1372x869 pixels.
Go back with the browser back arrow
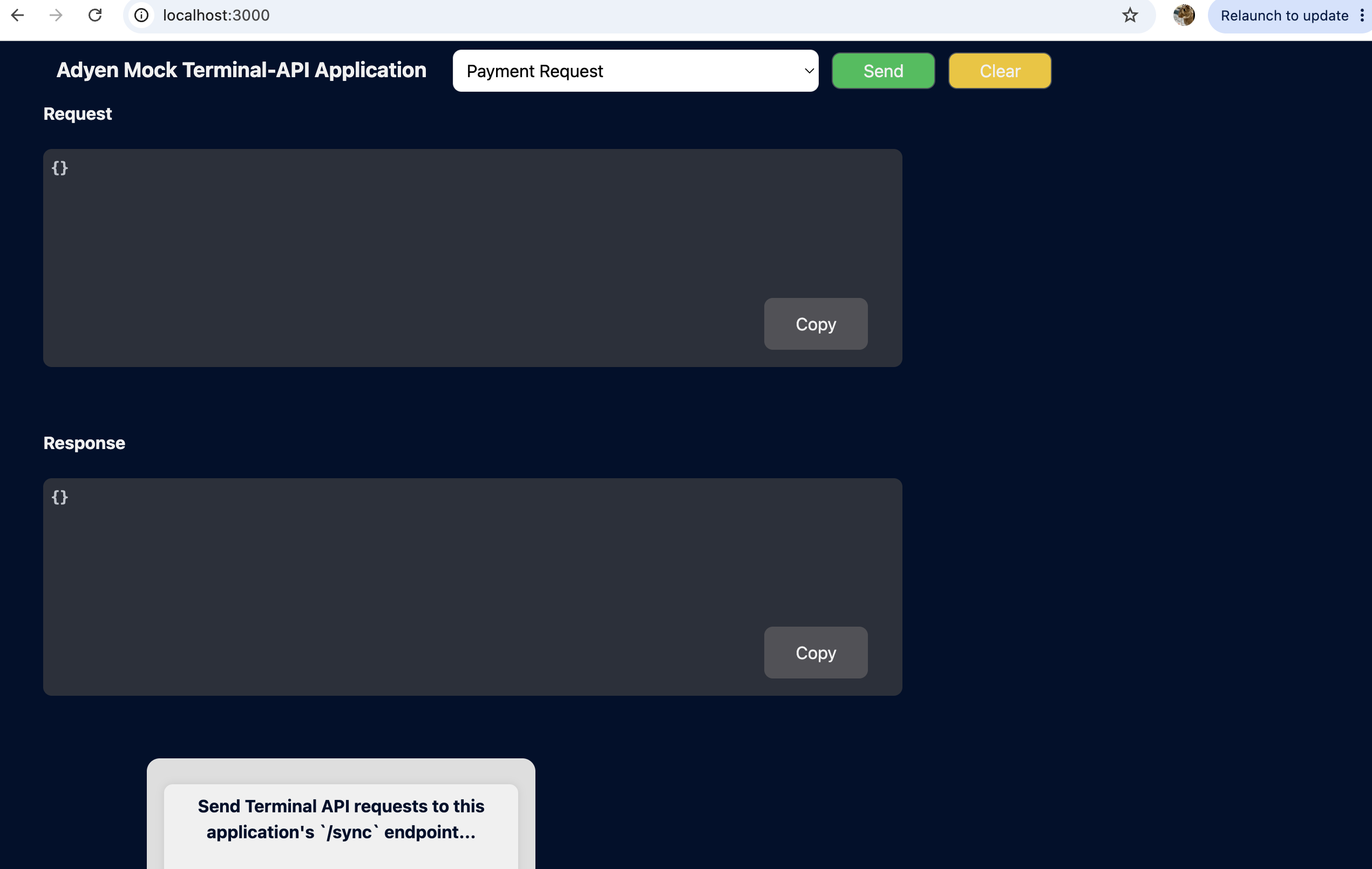[18, 16]
